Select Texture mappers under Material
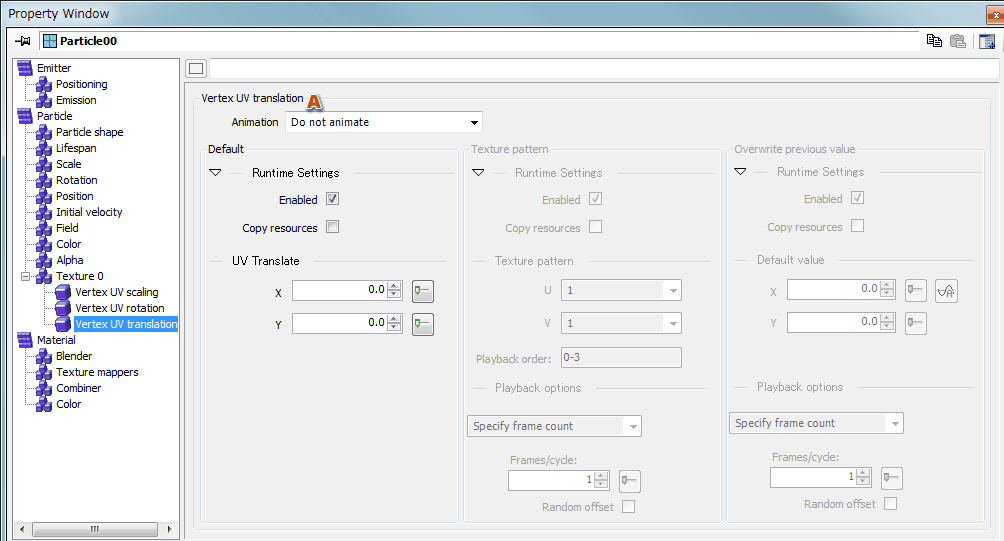 [97, 372]
